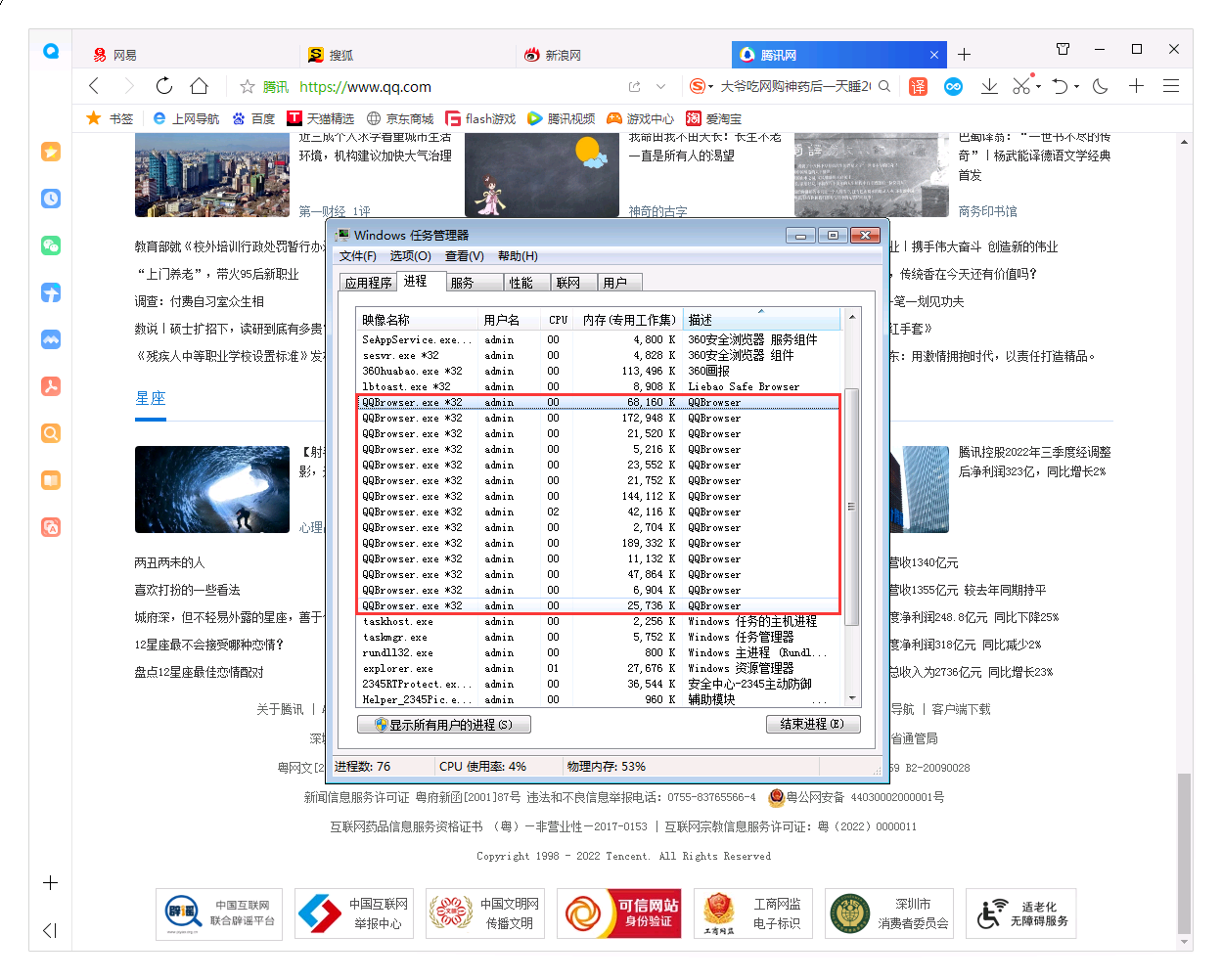Click the 结束进程 button
This screenshot has height=980, width=1222.
click(813, 725)
